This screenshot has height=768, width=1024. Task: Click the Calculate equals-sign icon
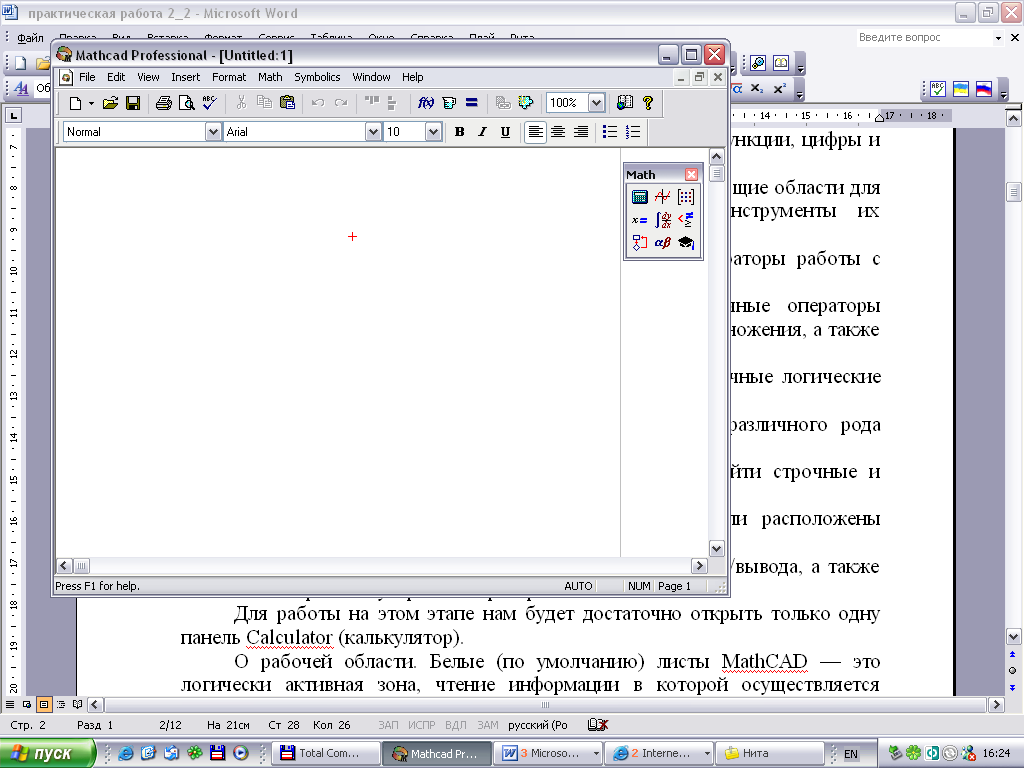[472, 103]
